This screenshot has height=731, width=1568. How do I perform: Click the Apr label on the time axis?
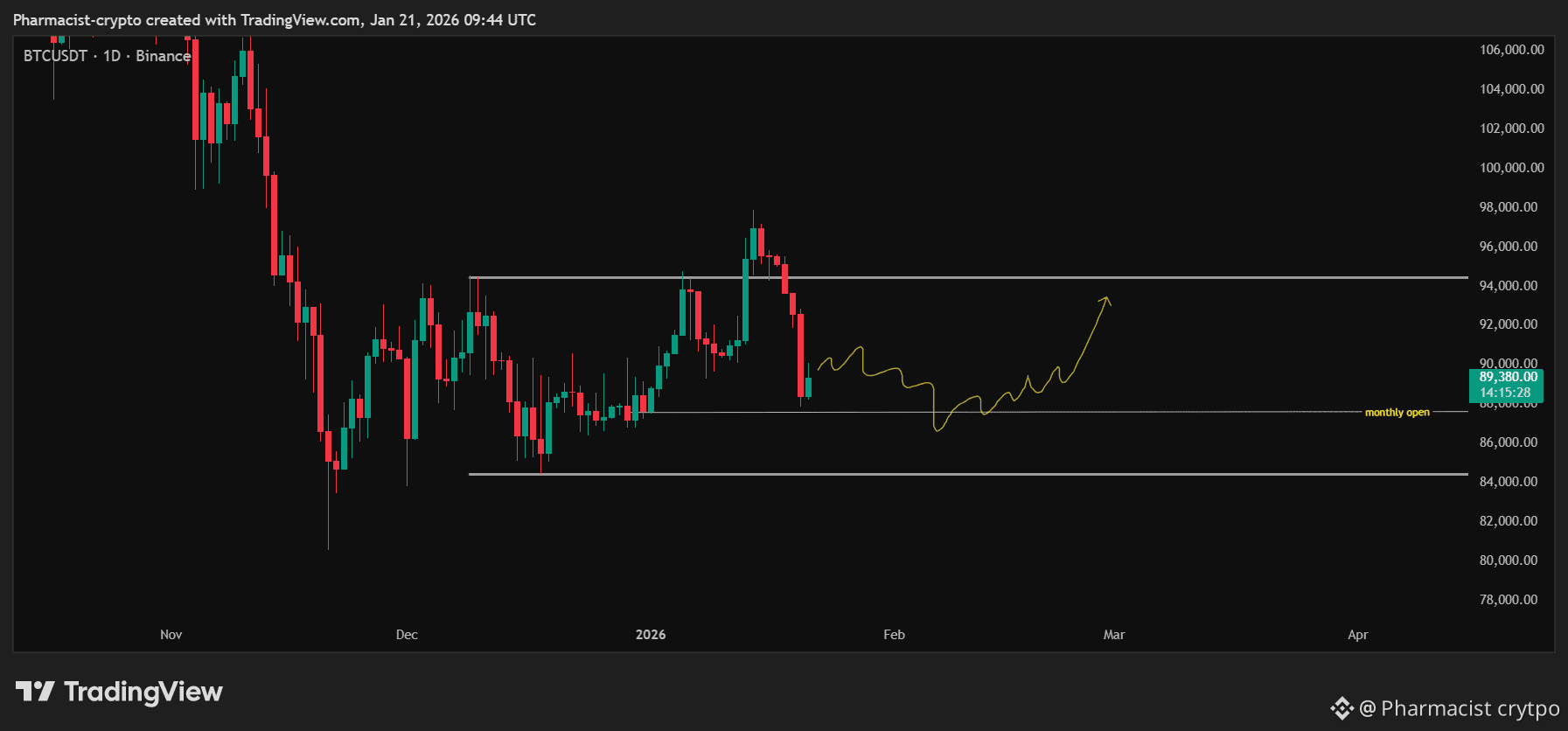tap(1357, 635)
